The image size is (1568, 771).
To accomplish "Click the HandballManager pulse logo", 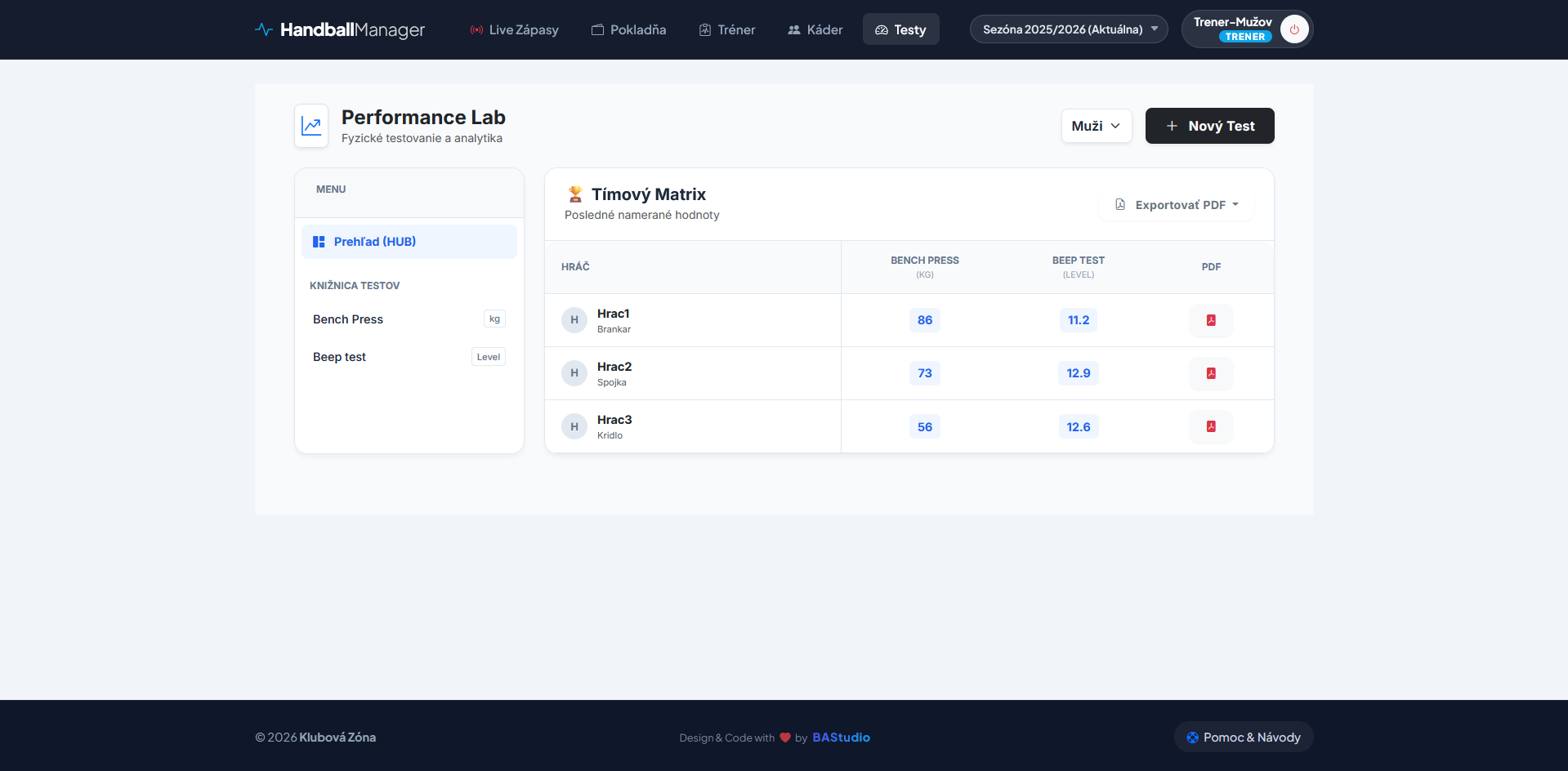I will point(263,29).
